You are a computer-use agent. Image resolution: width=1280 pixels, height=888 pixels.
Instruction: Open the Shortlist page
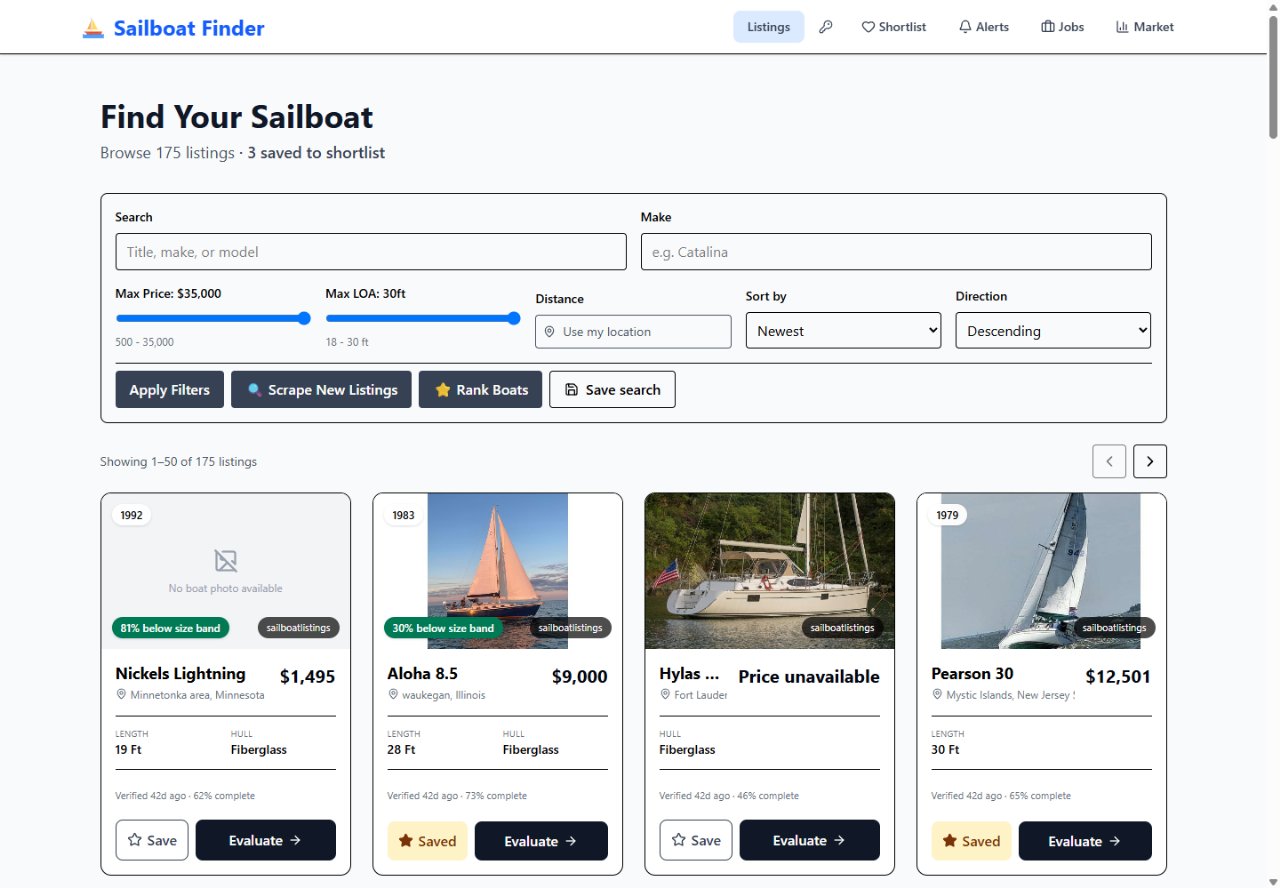point(894,27)
